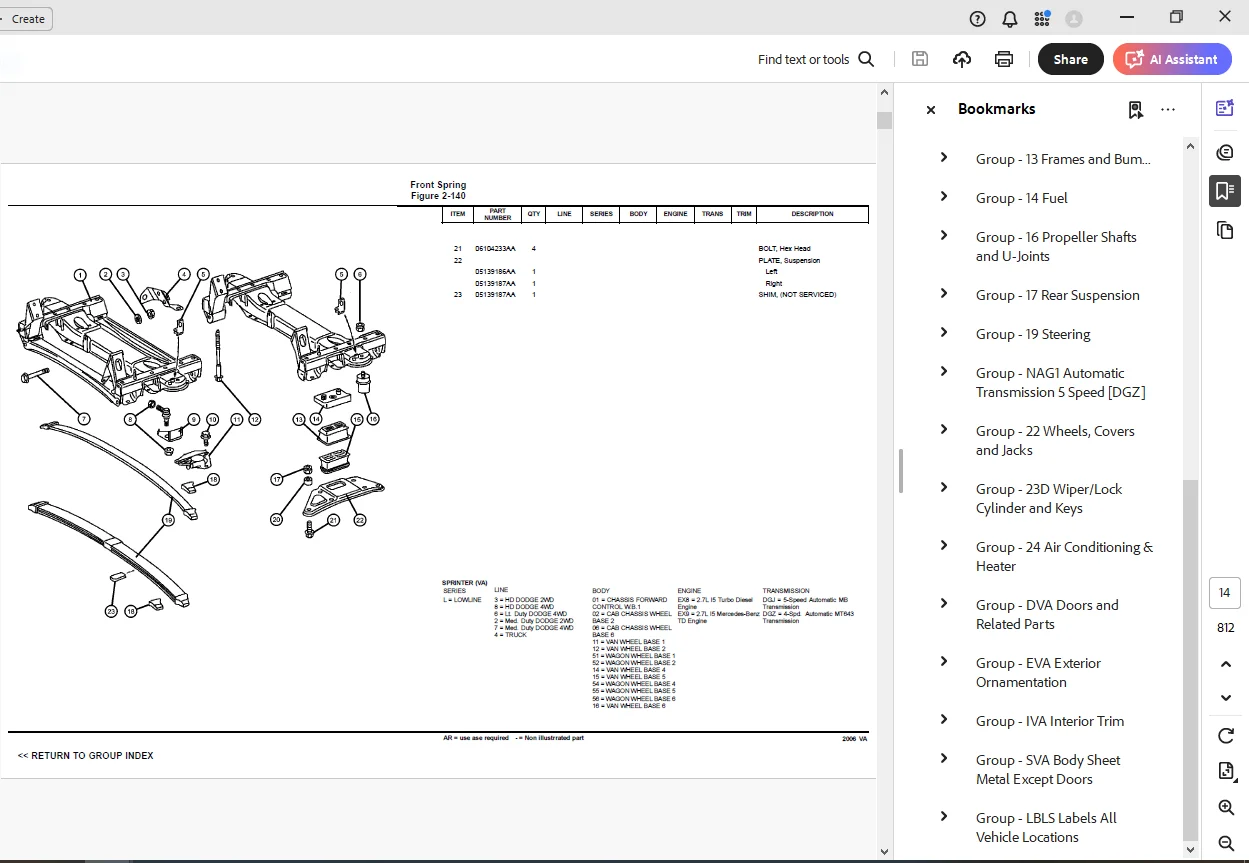The width and height of the screenshot is (1249, 863).
Task: Save the file with the disk icon
Action: pyautogui.click(x=920, y=59)
